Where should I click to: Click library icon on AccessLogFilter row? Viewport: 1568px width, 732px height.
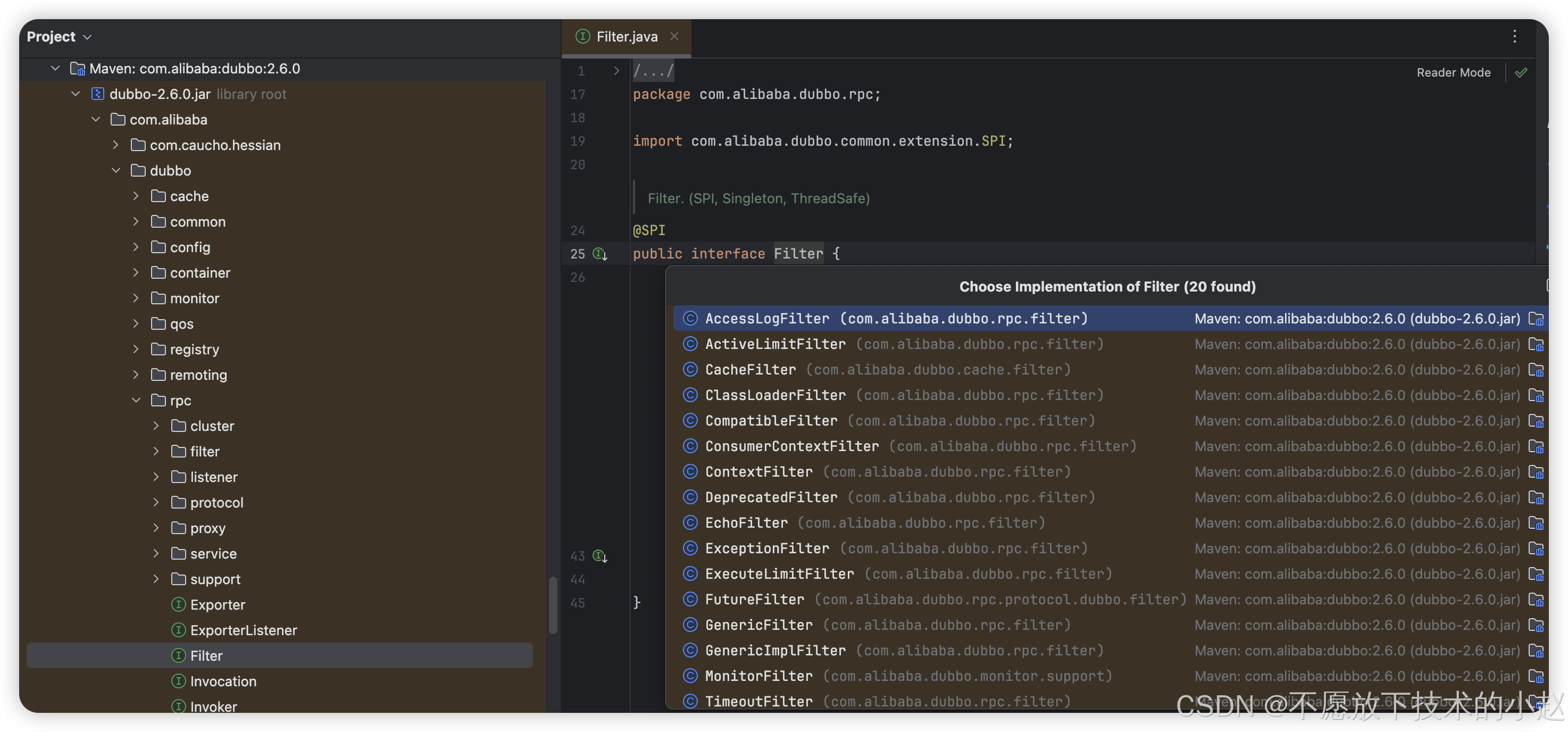tap(1536, 319)
